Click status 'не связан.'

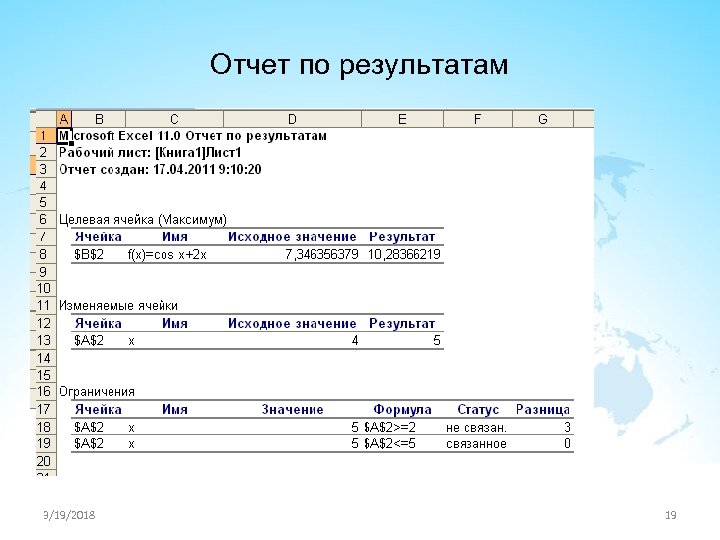pyautogui.click(x=476, y=428)
